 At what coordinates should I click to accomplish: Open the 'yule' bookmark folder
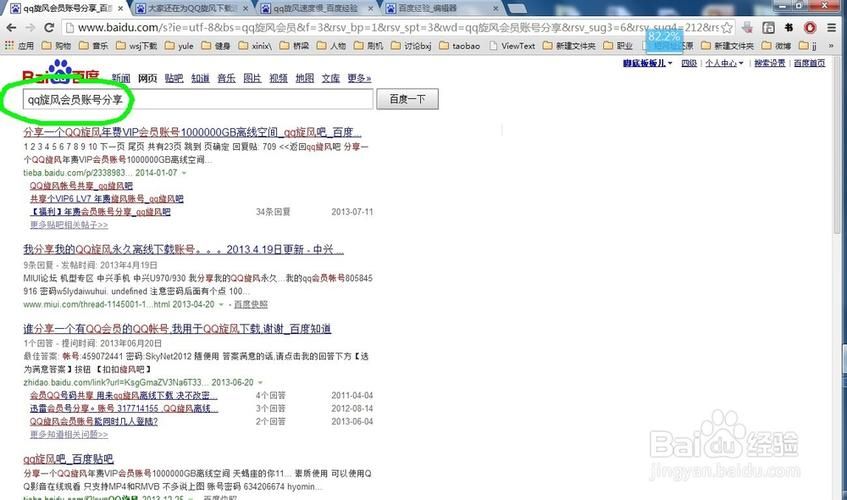tap(179, 46)
